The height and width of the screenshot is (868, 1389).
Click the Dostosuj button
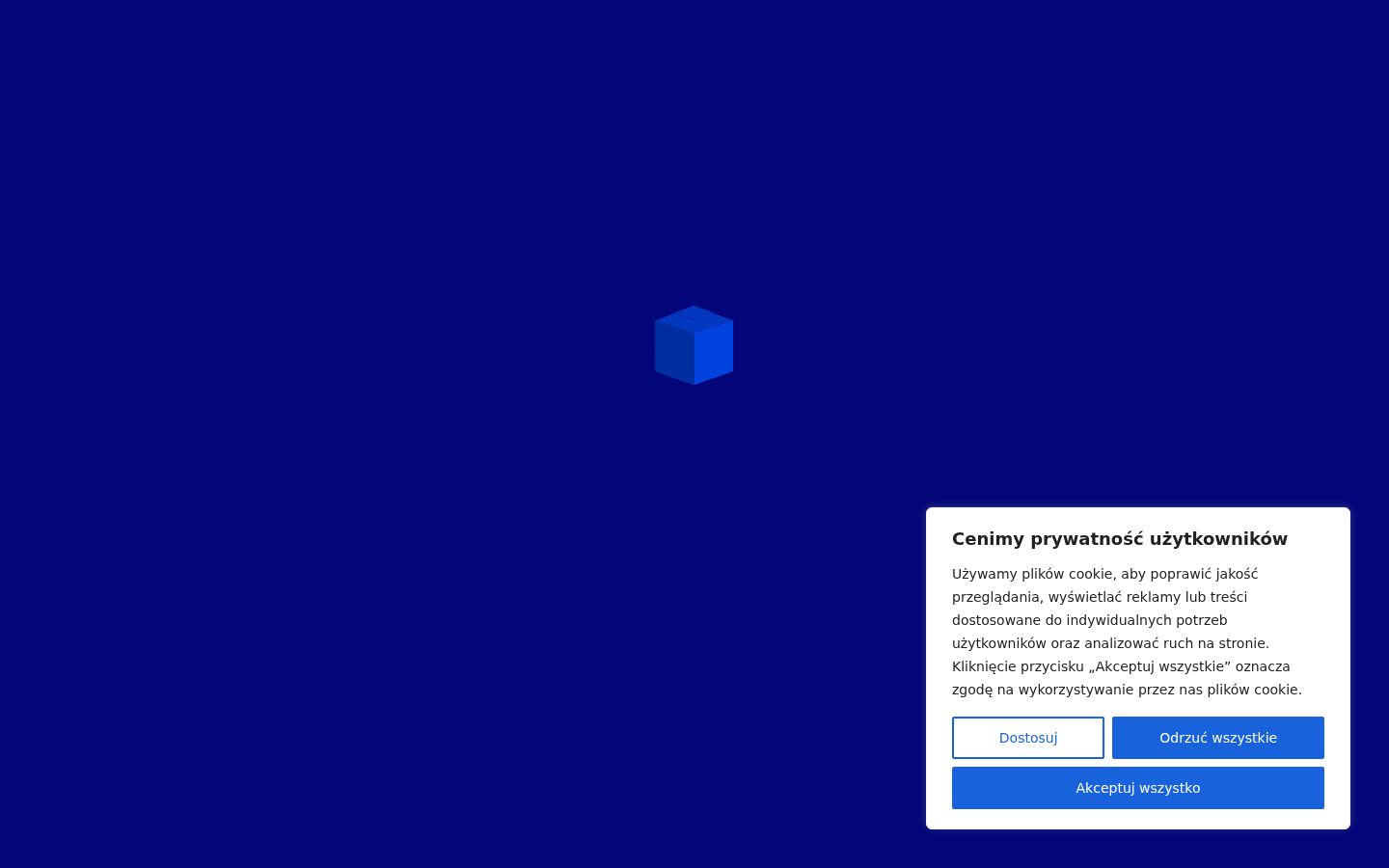point(1027,738)
